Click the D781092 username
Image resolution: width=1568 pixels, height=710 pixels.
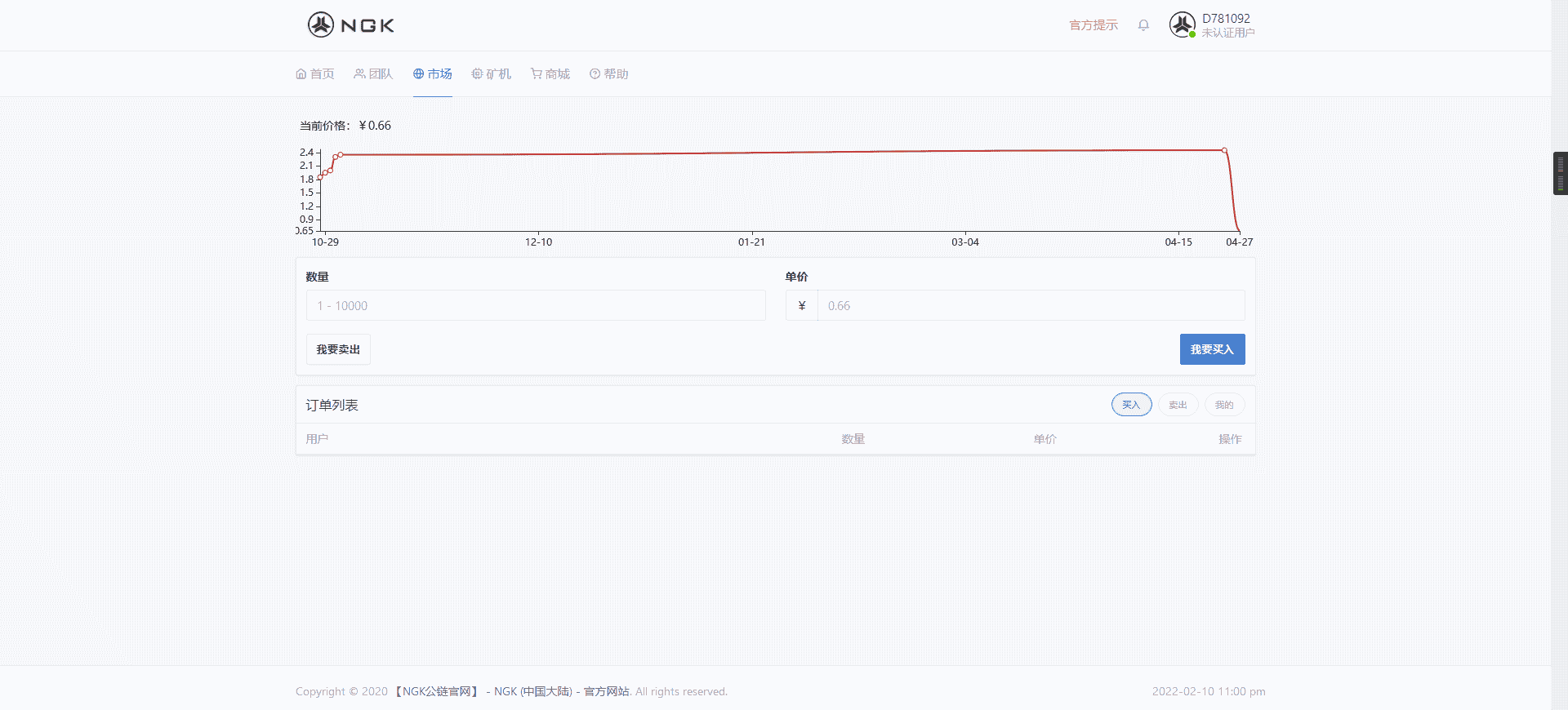(1226, 19)
